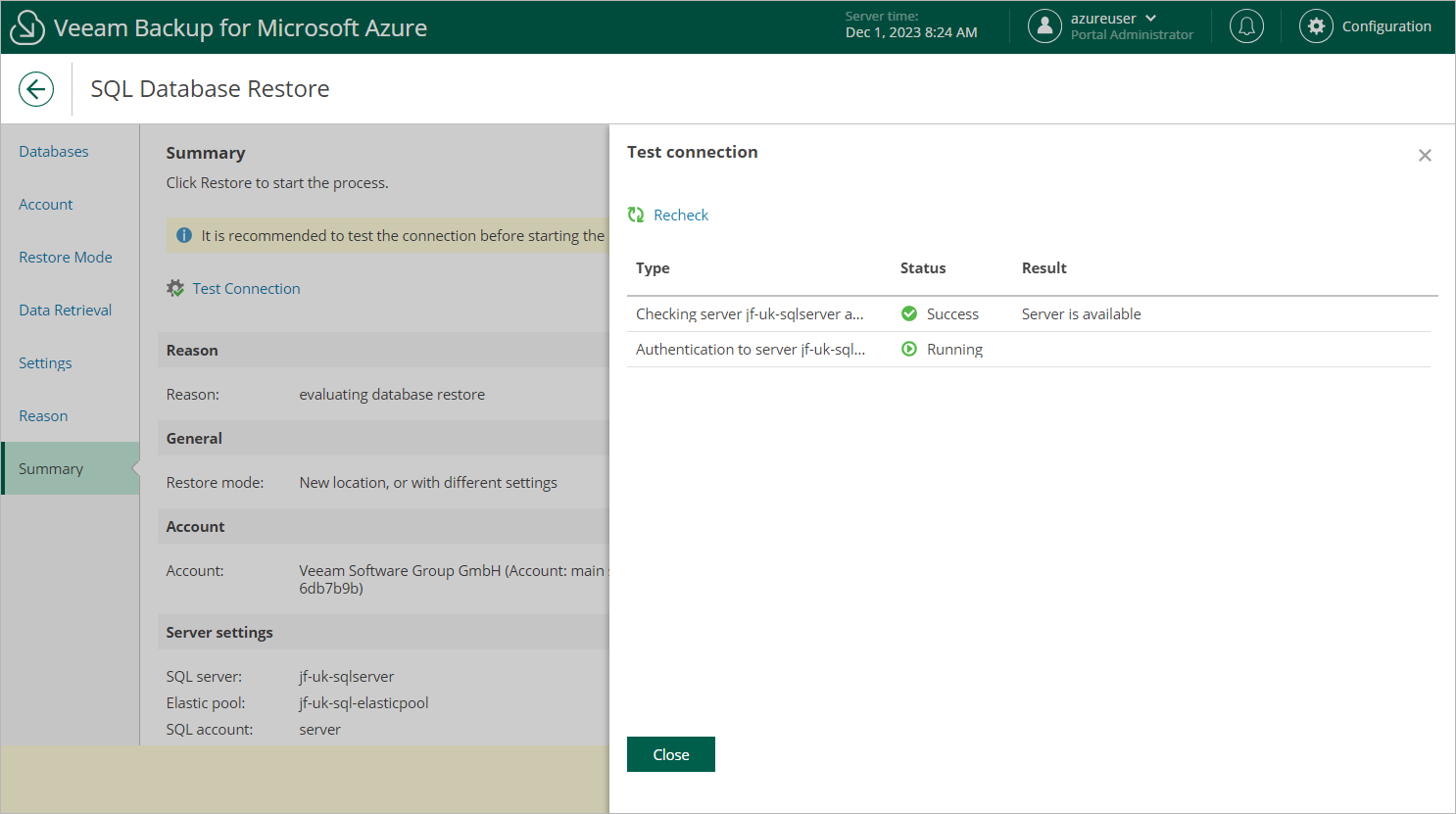Click the Recheck link
This screenshot has height=814, width=1456.
pos(681,215)
